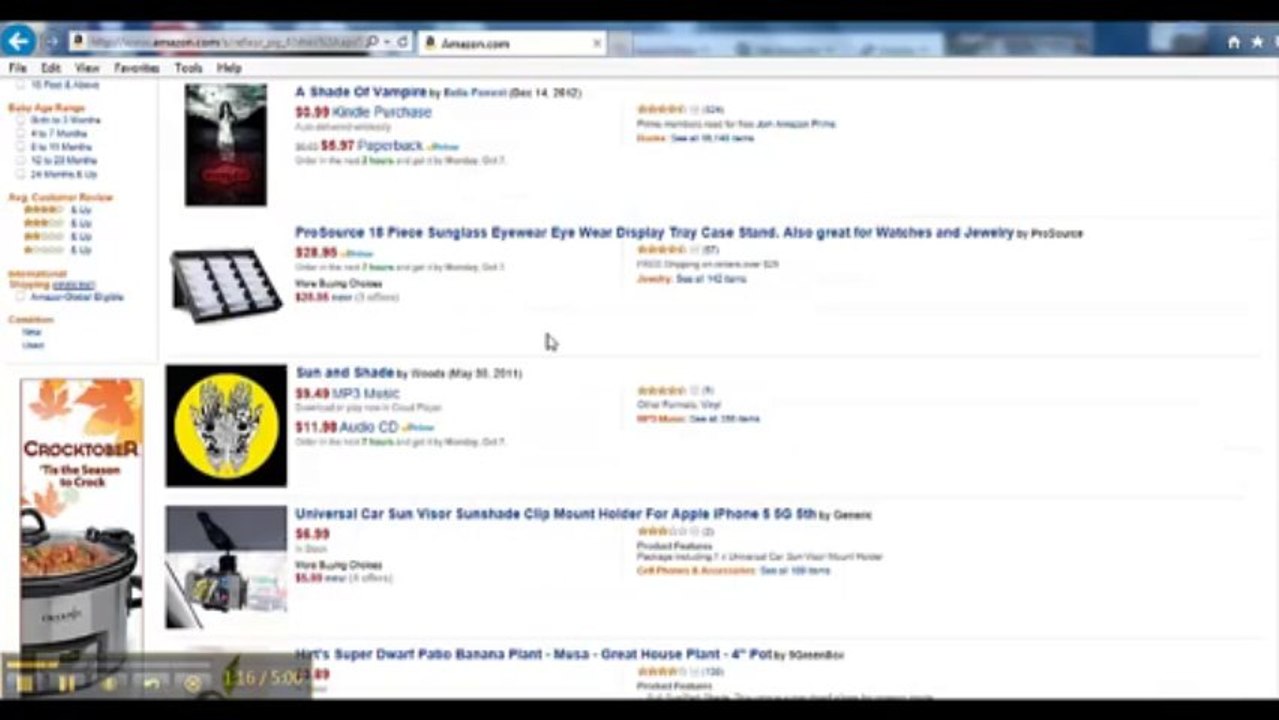Check the 24 Months & Up box
1279x720 pixels.
[x=21, y=174]
